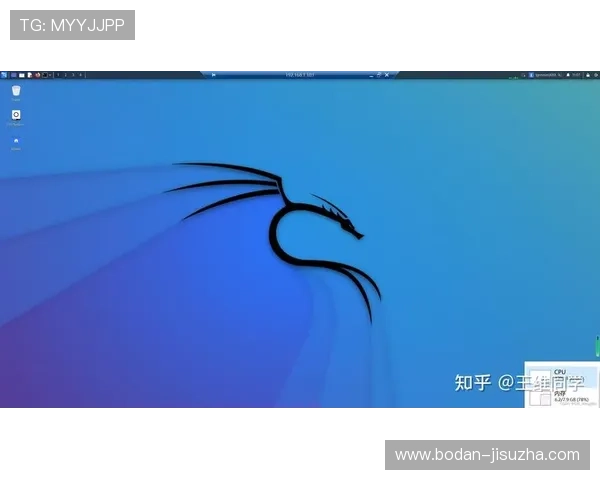Click the green vertical bar at right edge
The height and width of the screenshot is (480, 600).
point(598,346)
